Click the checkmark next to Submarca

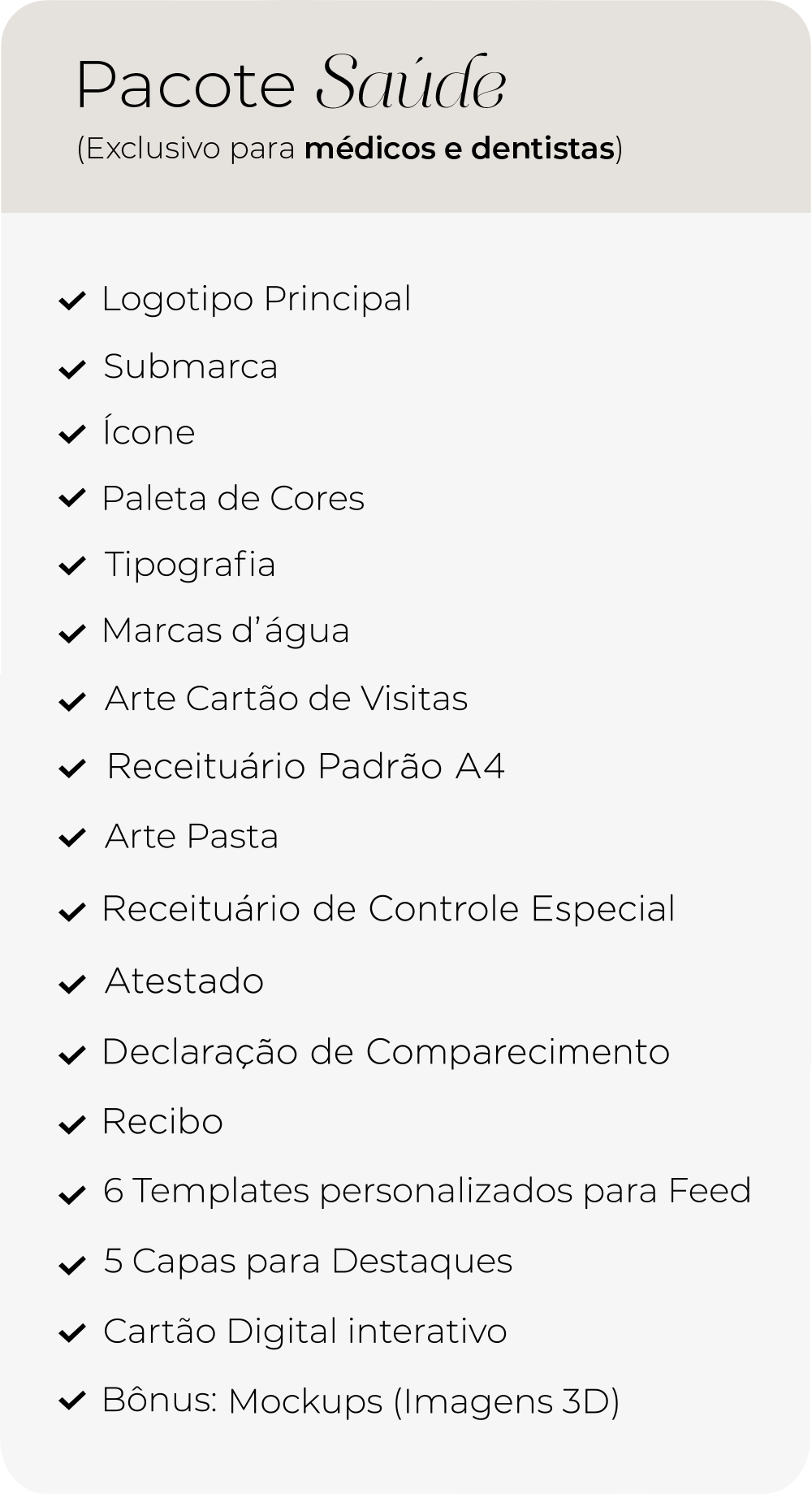click(x=72, y=370)
